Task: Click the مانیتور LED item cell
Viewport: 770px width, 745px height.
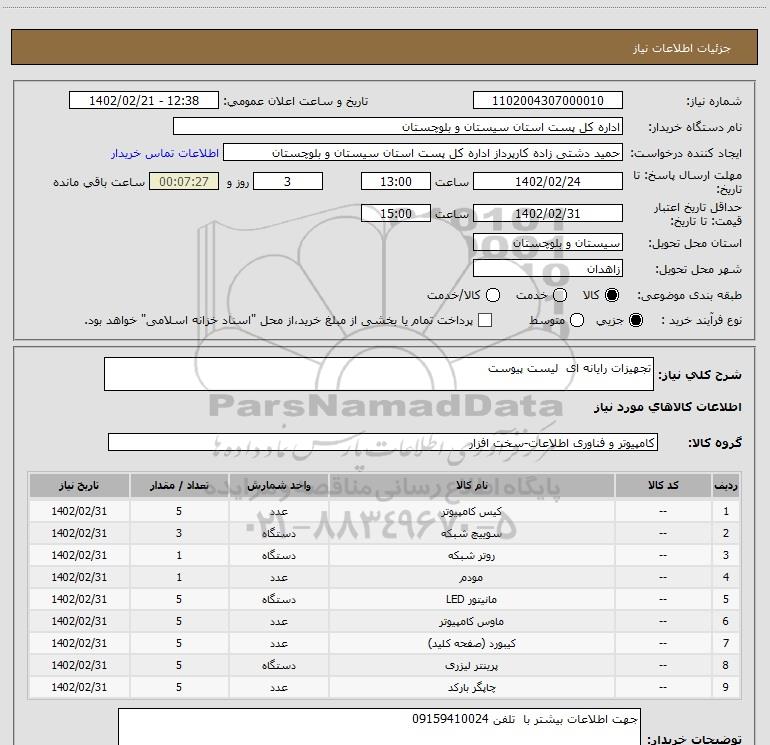Action: (471, 600)
